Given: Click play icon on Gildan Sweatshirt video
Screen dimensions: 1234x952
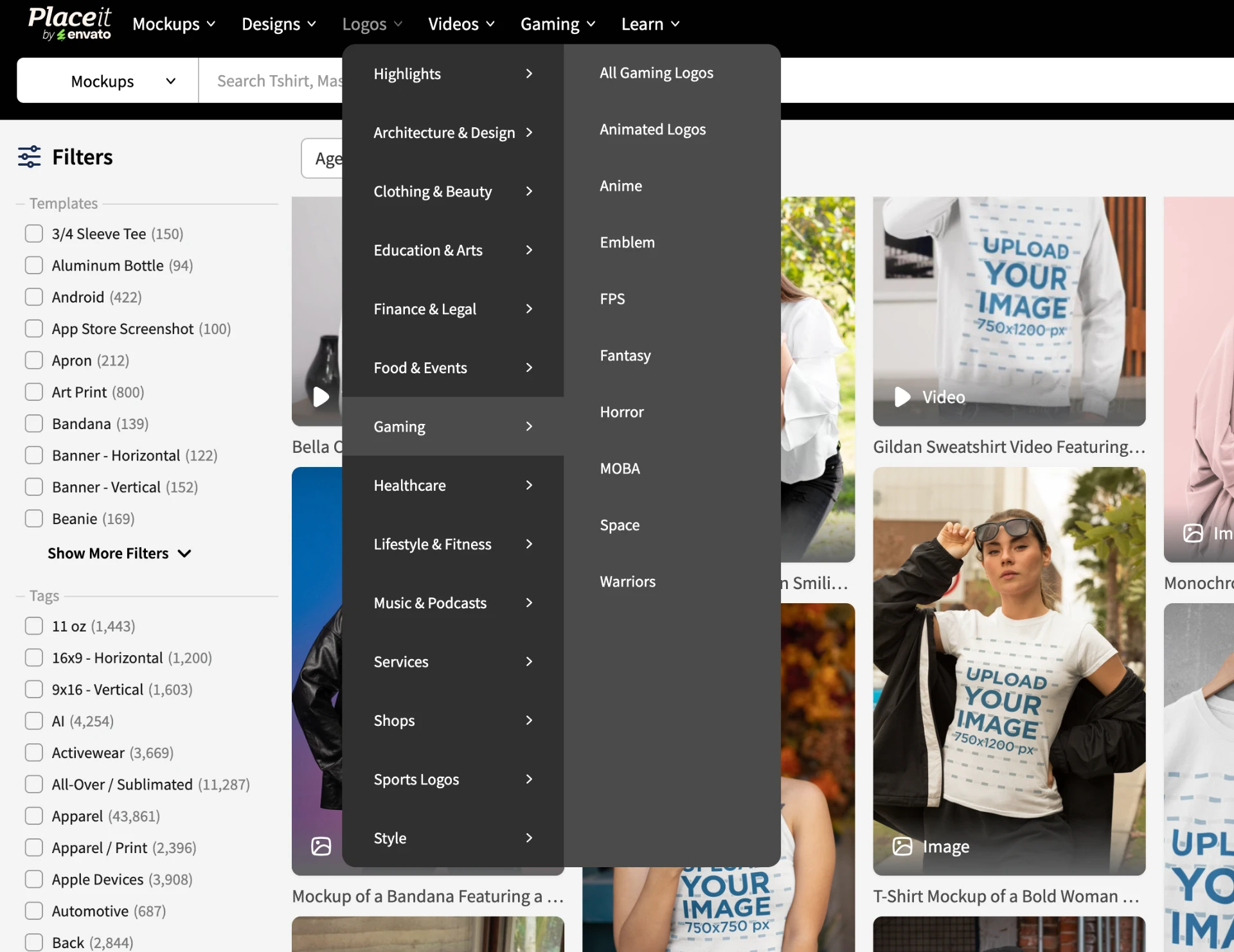Looking at the screenshot, I should click(902, 397).
